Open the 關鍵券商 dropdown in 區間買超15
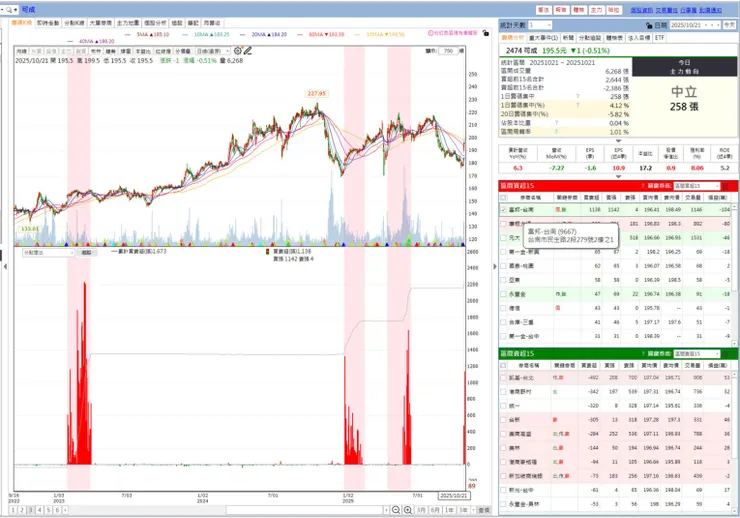Image resolution: width=740 pixels, height=518 pixels. (697, 186)
